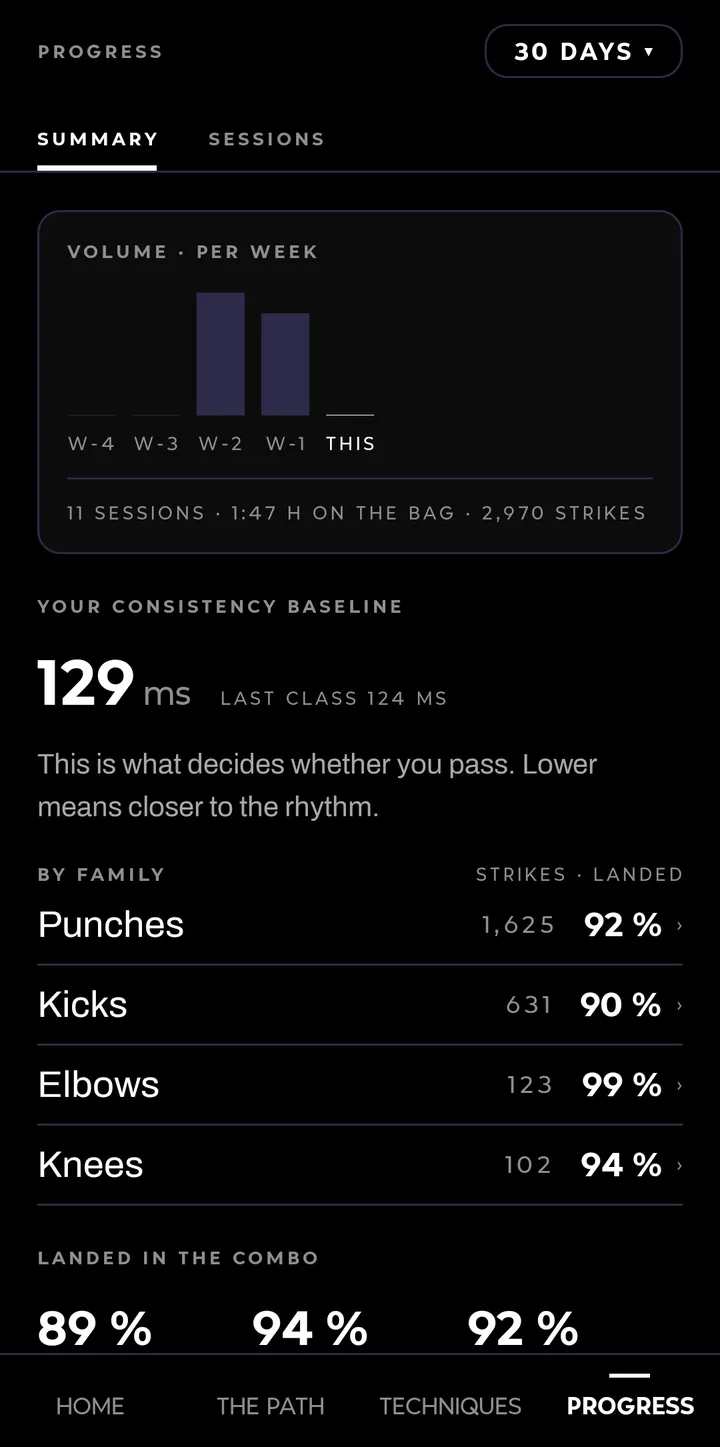Select the W-4 week label
720x1447 pixels.
(x=92, y=444)
